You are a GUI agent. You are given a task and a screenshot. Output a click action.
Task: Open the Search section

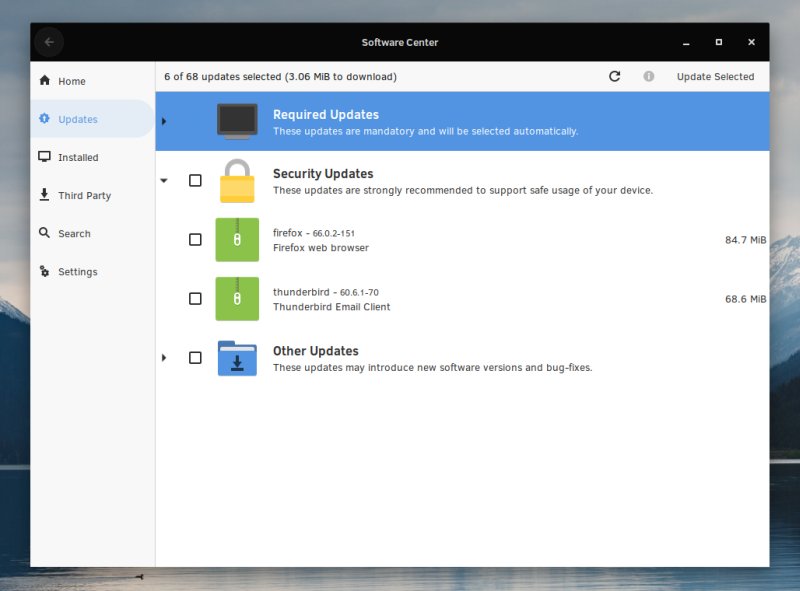92,233
